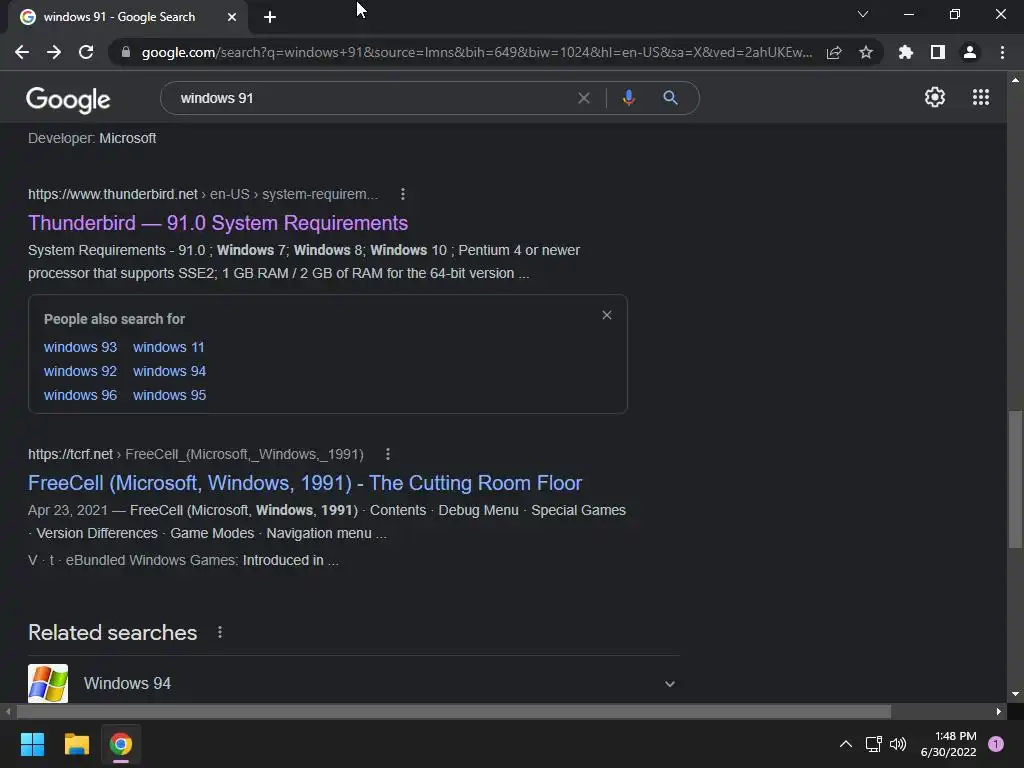1024x768 pixels.
Task: Go back to the previous page
Action: tap(22, 52)
